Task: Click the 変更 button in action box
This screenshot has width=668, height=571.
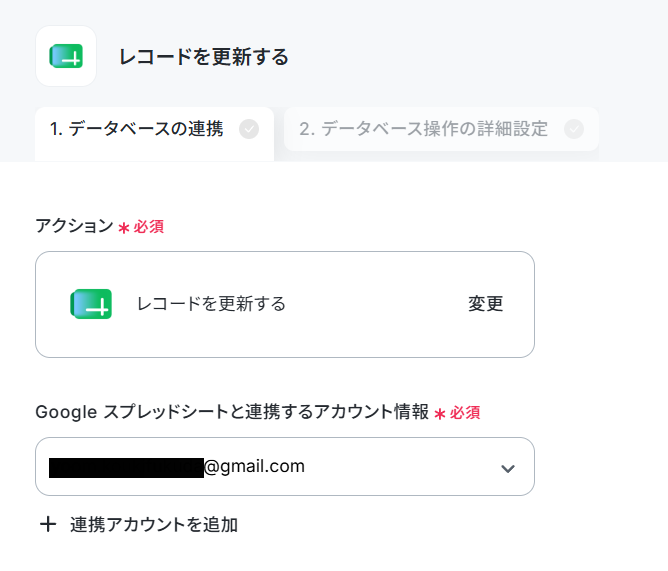Action: 486,304
